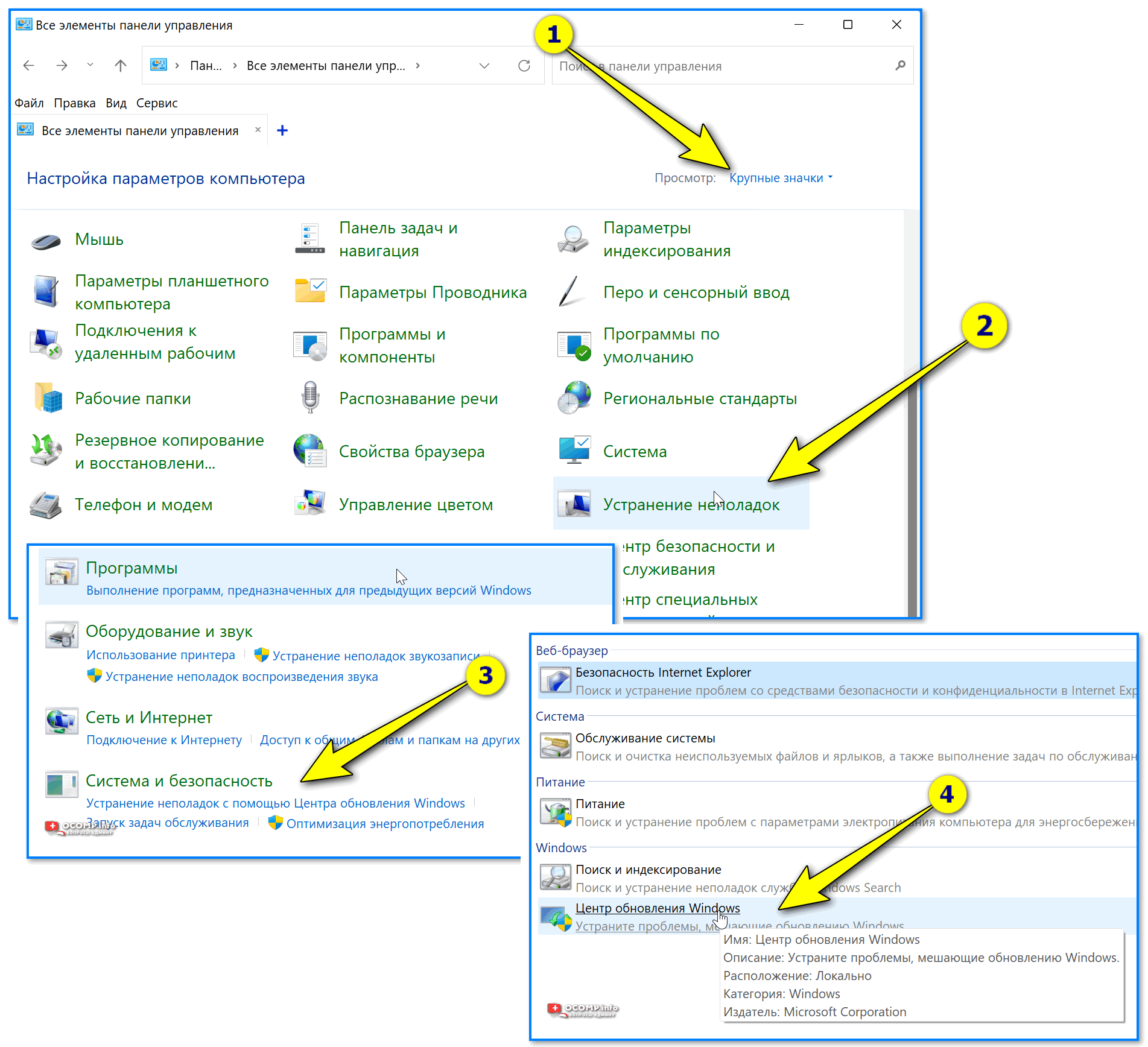Go up one level arrow
The width and height of the screenshot is (1148, 1047).
tap(121, 65)
